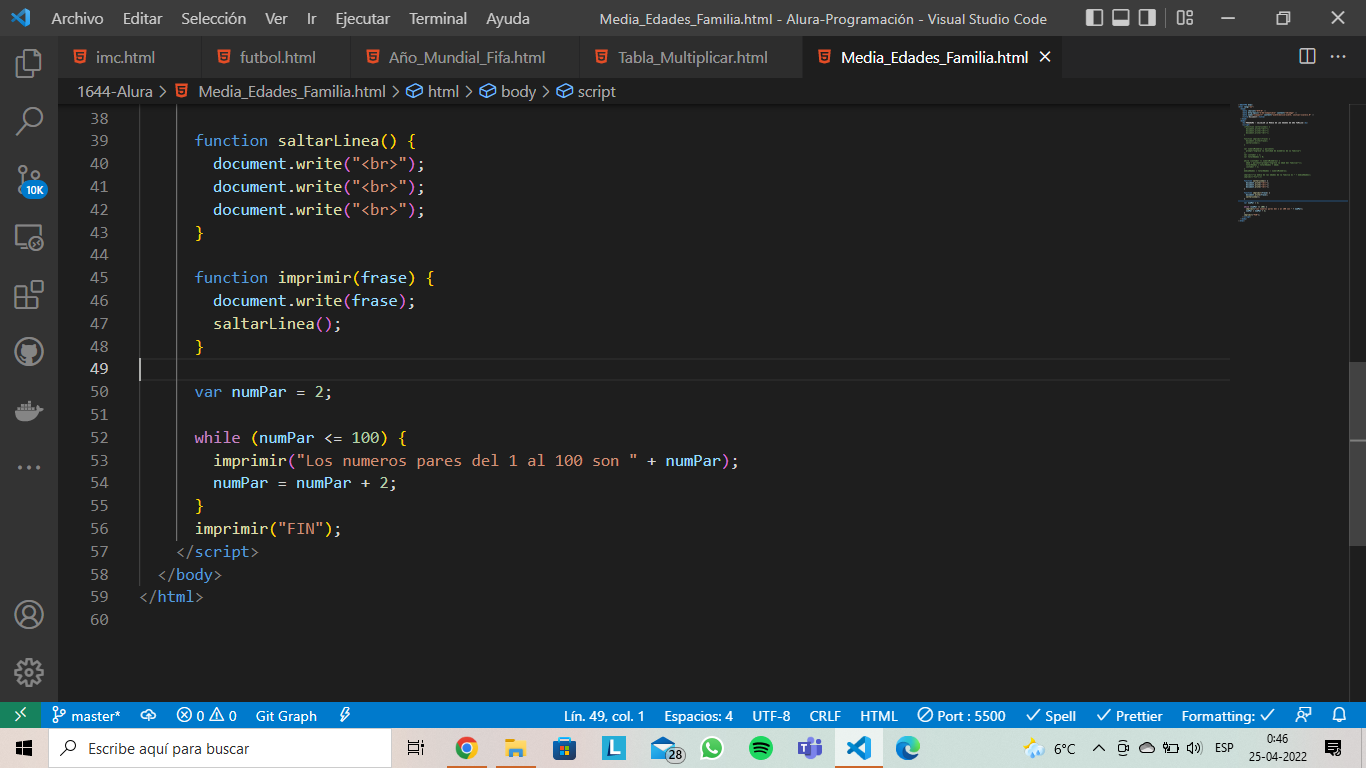Click the feedback icon in status bar
Screen dimensions: 1366x768
point(1303,715)
